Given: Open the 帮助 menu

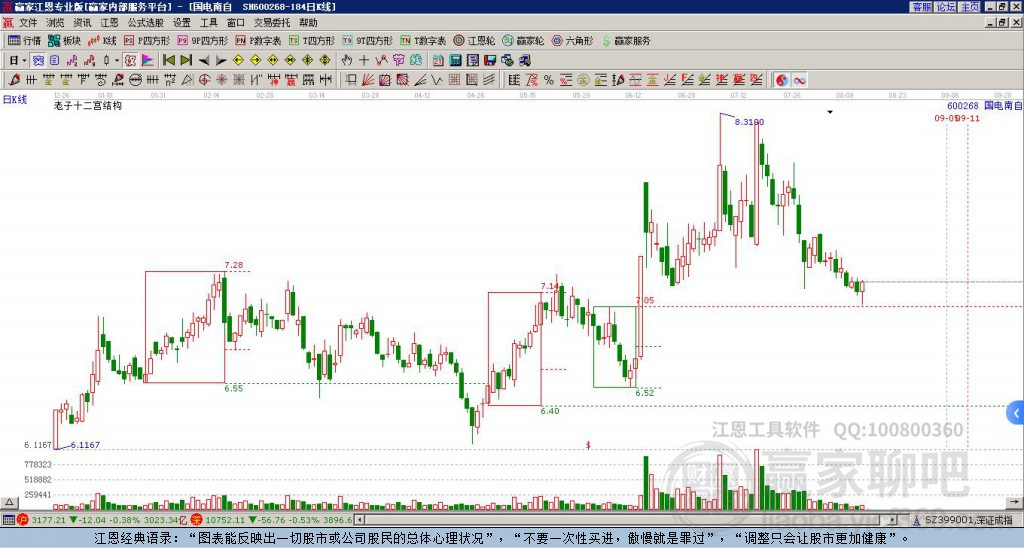Looking at the screenshot, I should tap(308, 23).
